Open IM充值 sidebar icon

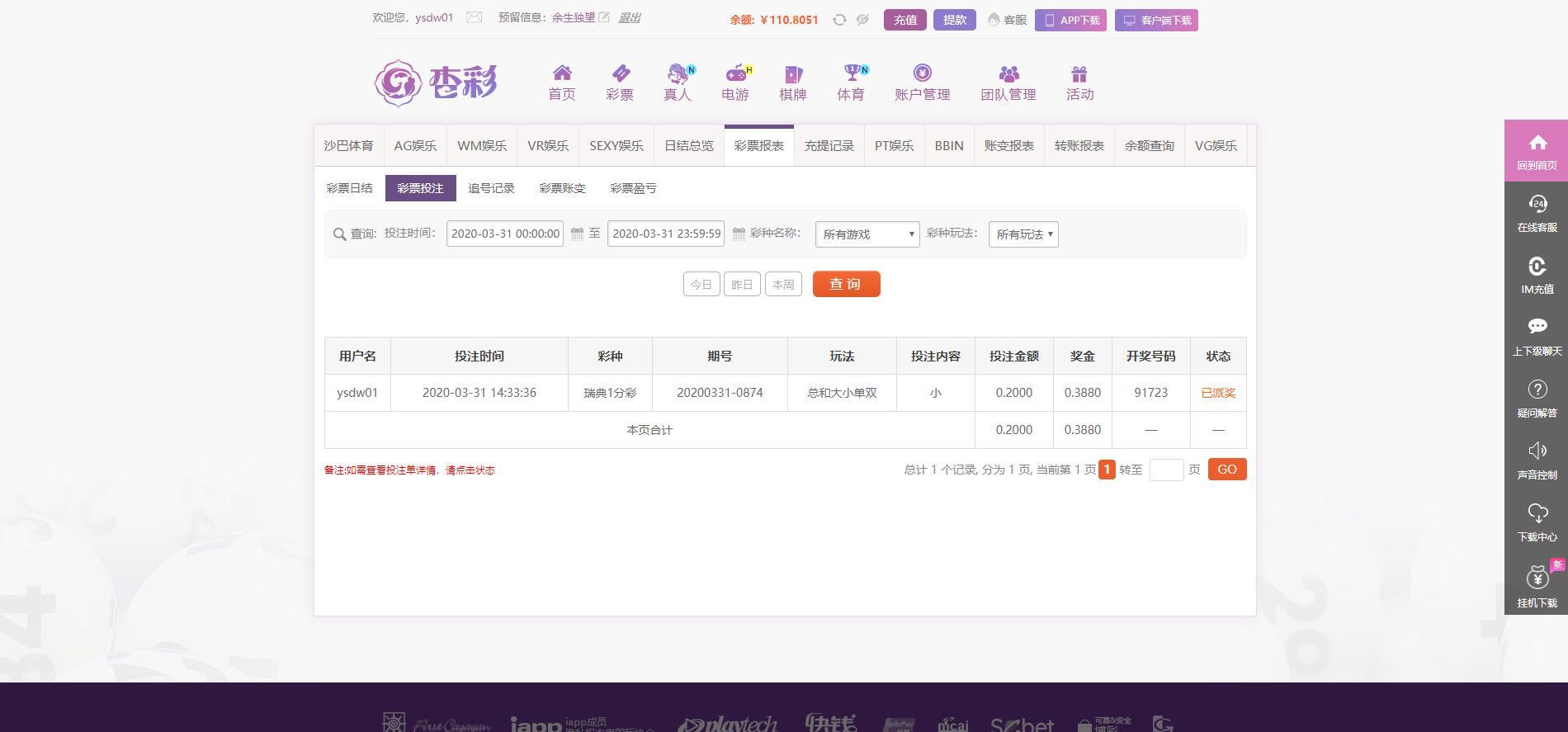pos(1537,275)
